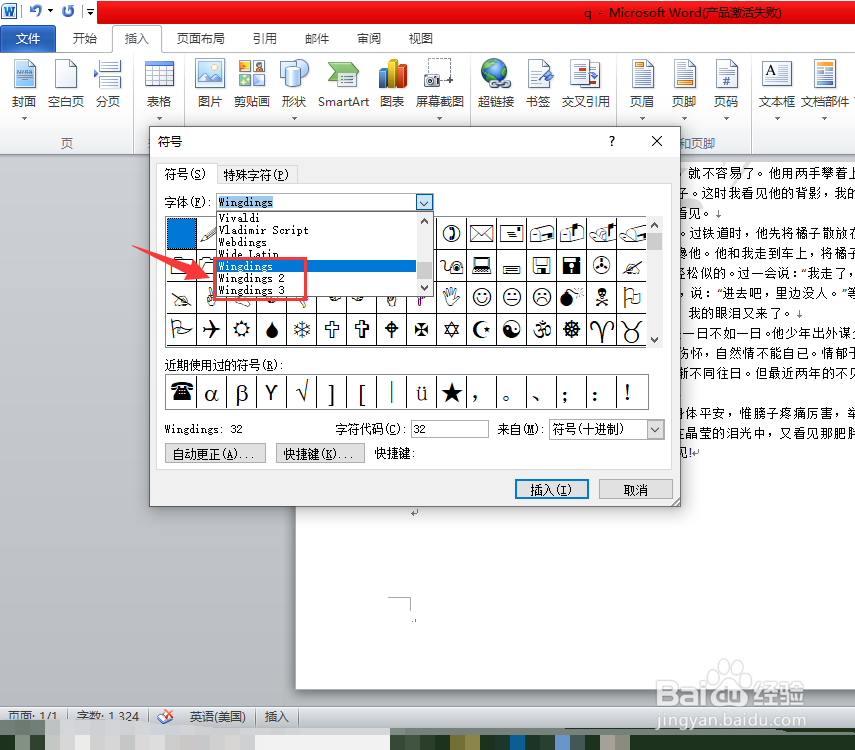This screenshot has width=855, height=750.
Task: Add a bookmark (书签)
Action: pos(538,85)
